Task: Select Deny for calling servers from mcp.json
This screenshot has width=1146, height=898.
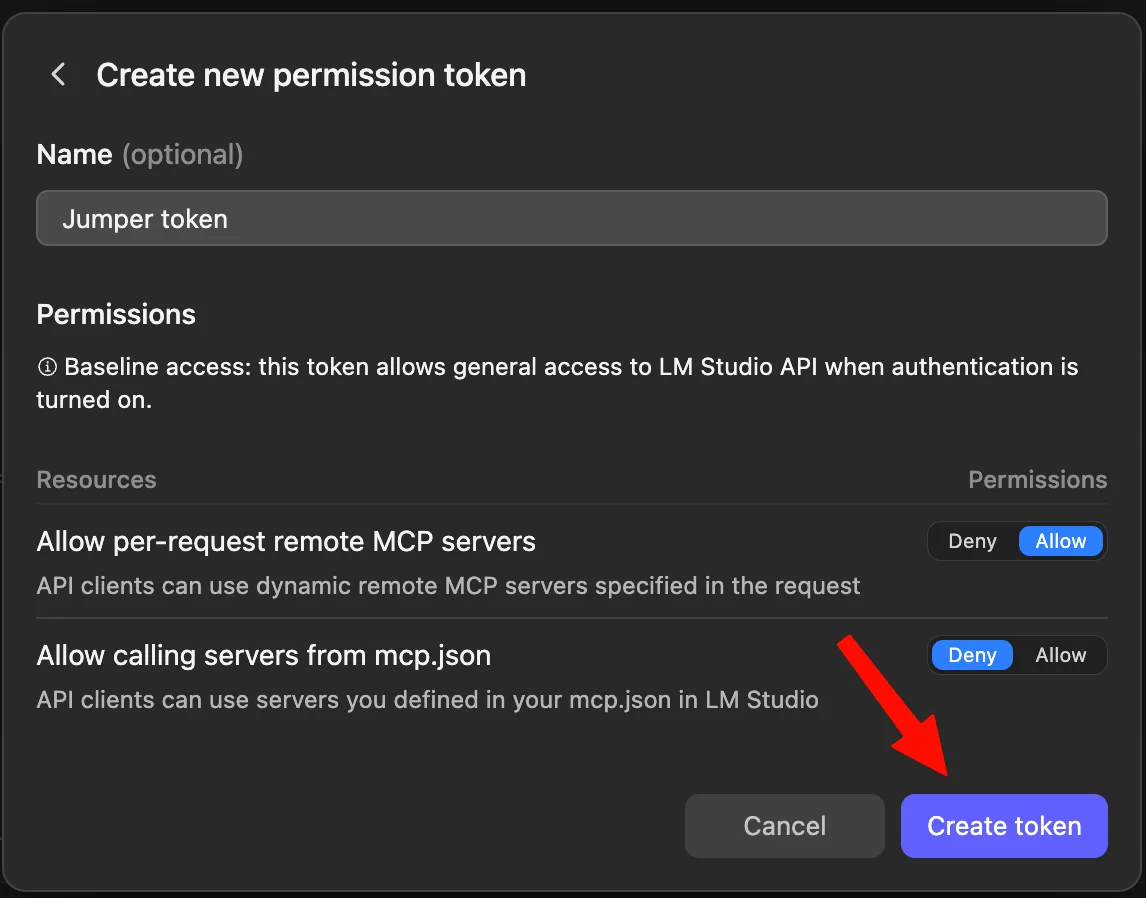Action: (x=972, y=655)
